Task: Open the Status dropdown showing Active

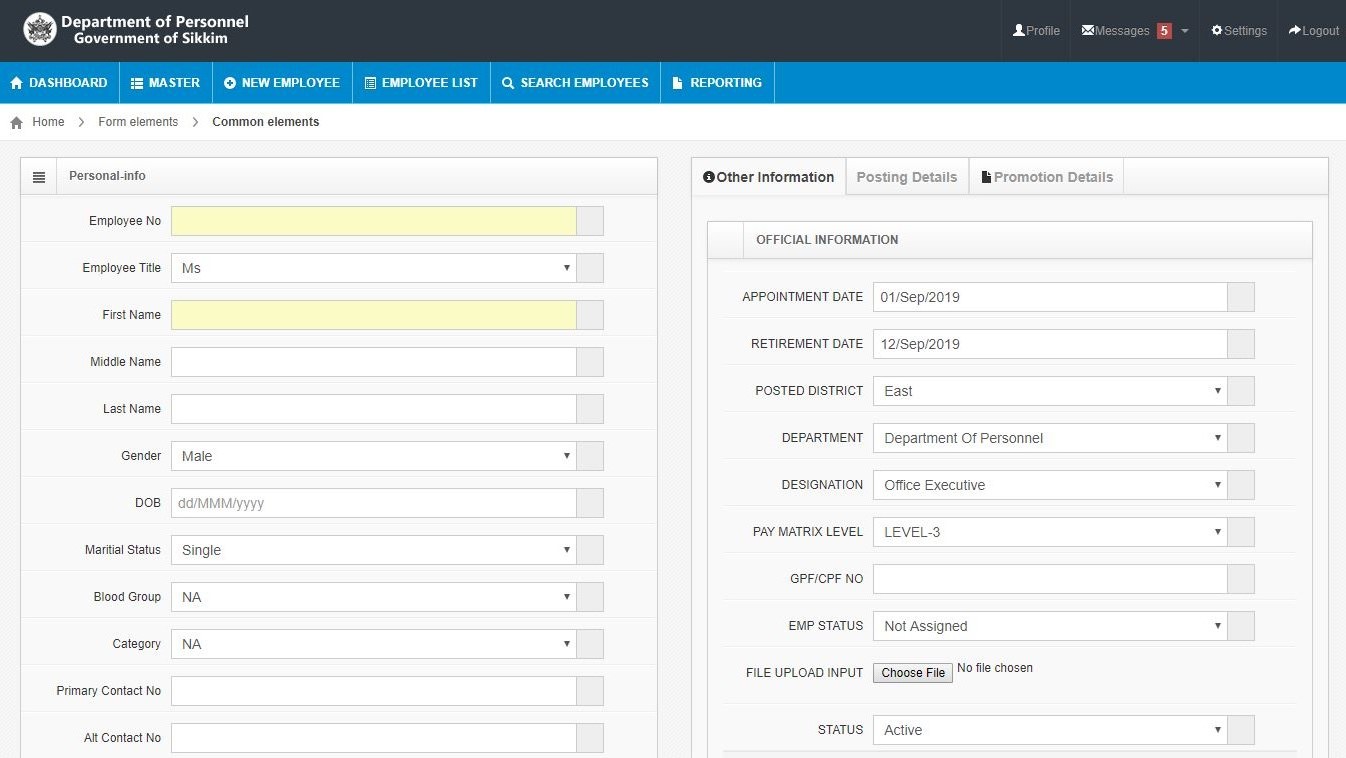Action: [1050, 730]
